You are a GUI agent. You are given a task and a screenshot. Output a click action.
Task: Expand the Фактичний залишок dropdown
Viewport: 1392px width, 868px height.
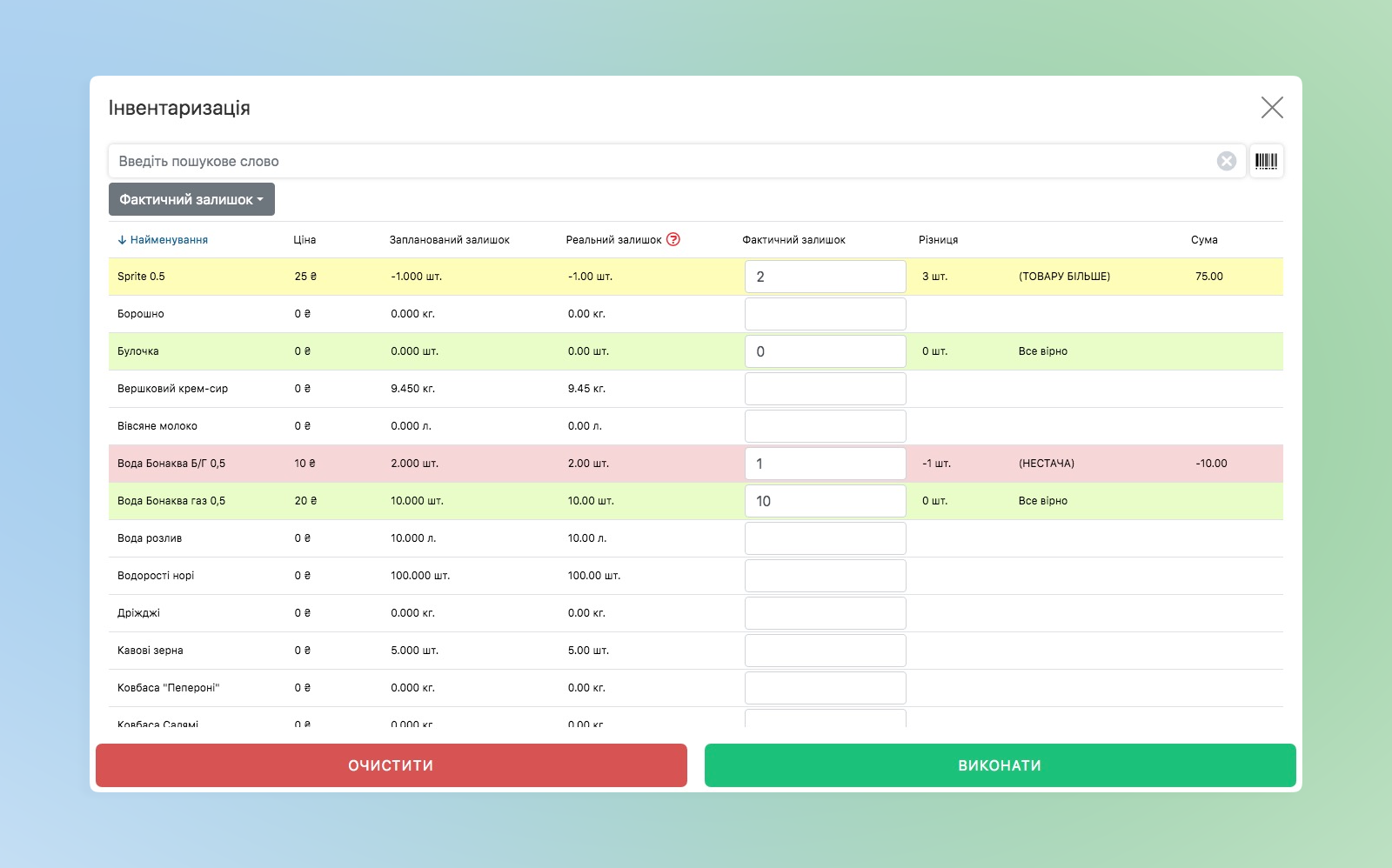191,199
